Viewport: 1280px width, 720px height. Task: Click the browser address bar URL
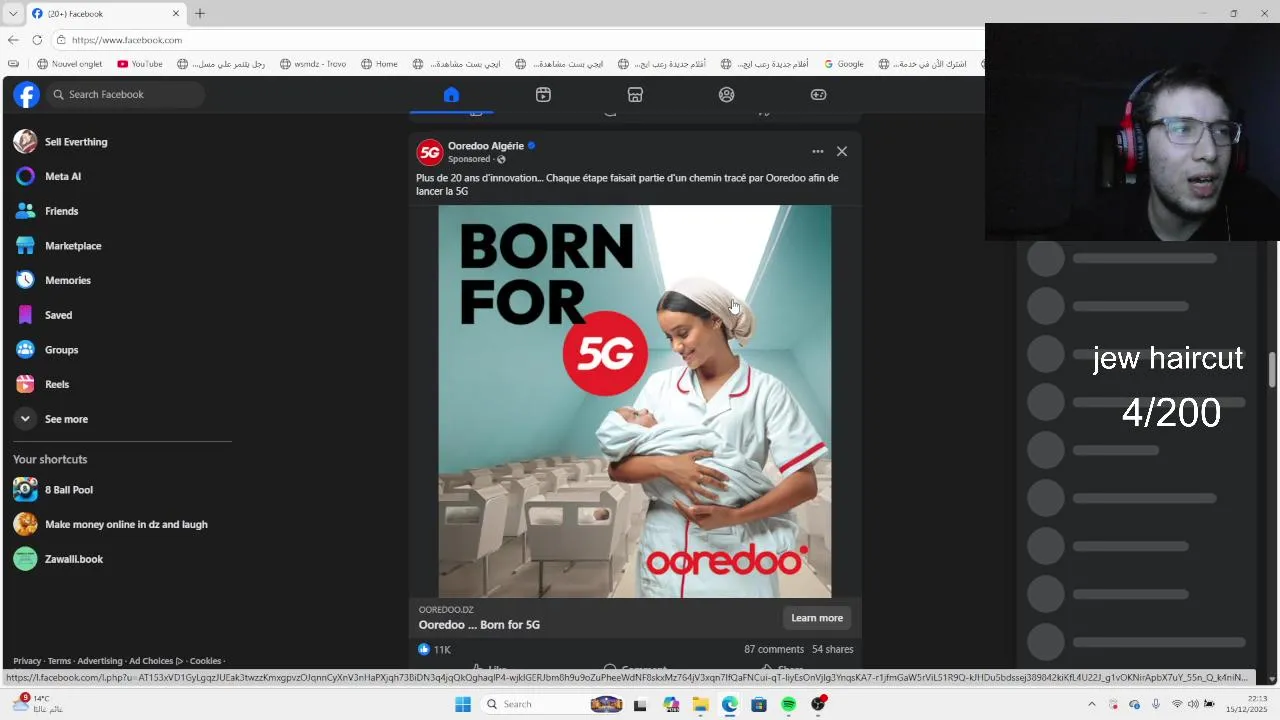click(127, 40)
